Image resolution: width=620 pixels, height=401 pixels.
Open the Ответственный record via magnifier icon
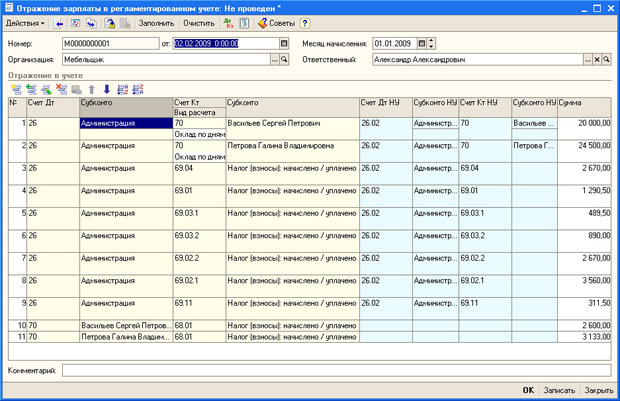point(606,60)
